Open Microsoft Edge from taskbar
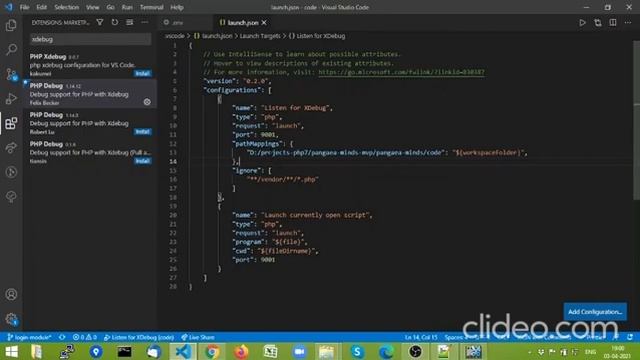640x360 pixels. coord(386,351)
